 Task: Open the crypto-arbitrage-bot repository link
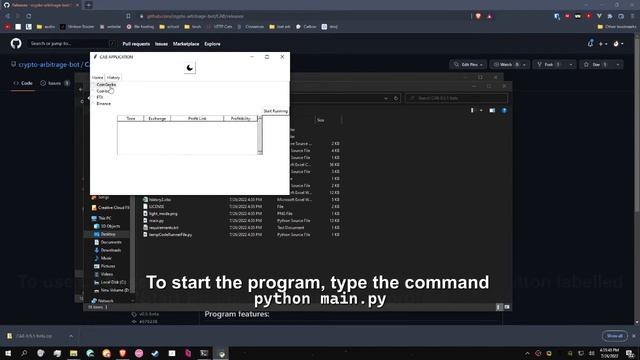pyautogui.click(x=49, y=64)
